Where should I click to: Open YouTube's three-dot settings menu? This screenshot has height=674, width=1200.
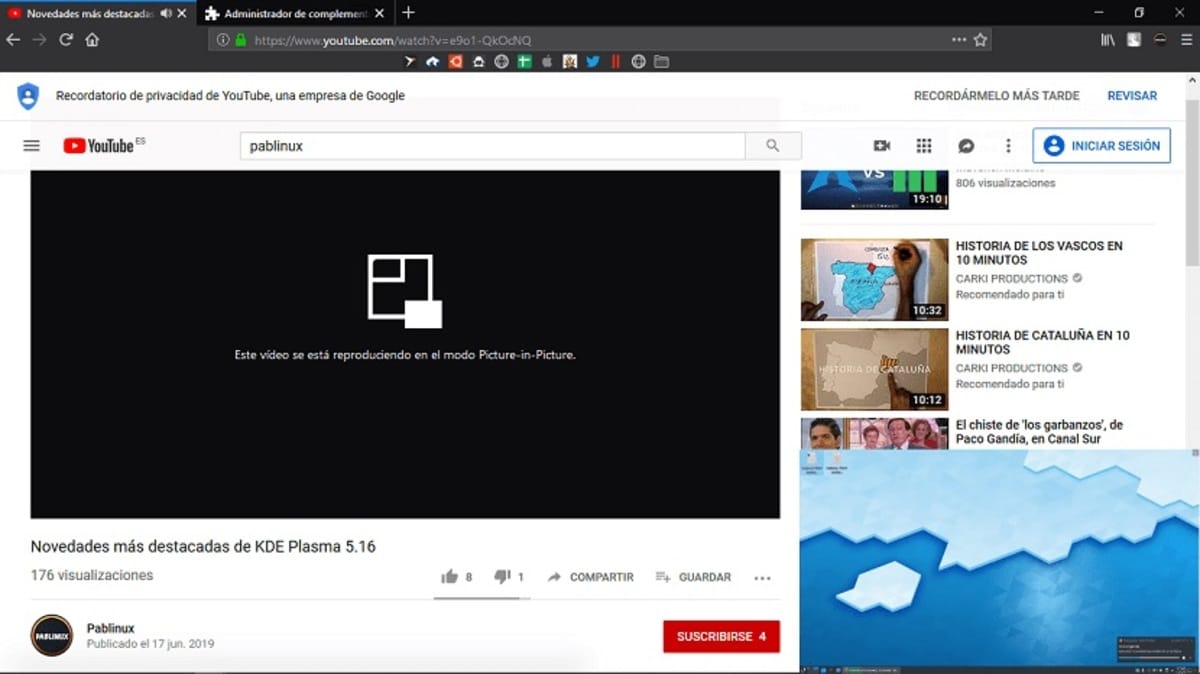coord(1007,145)
